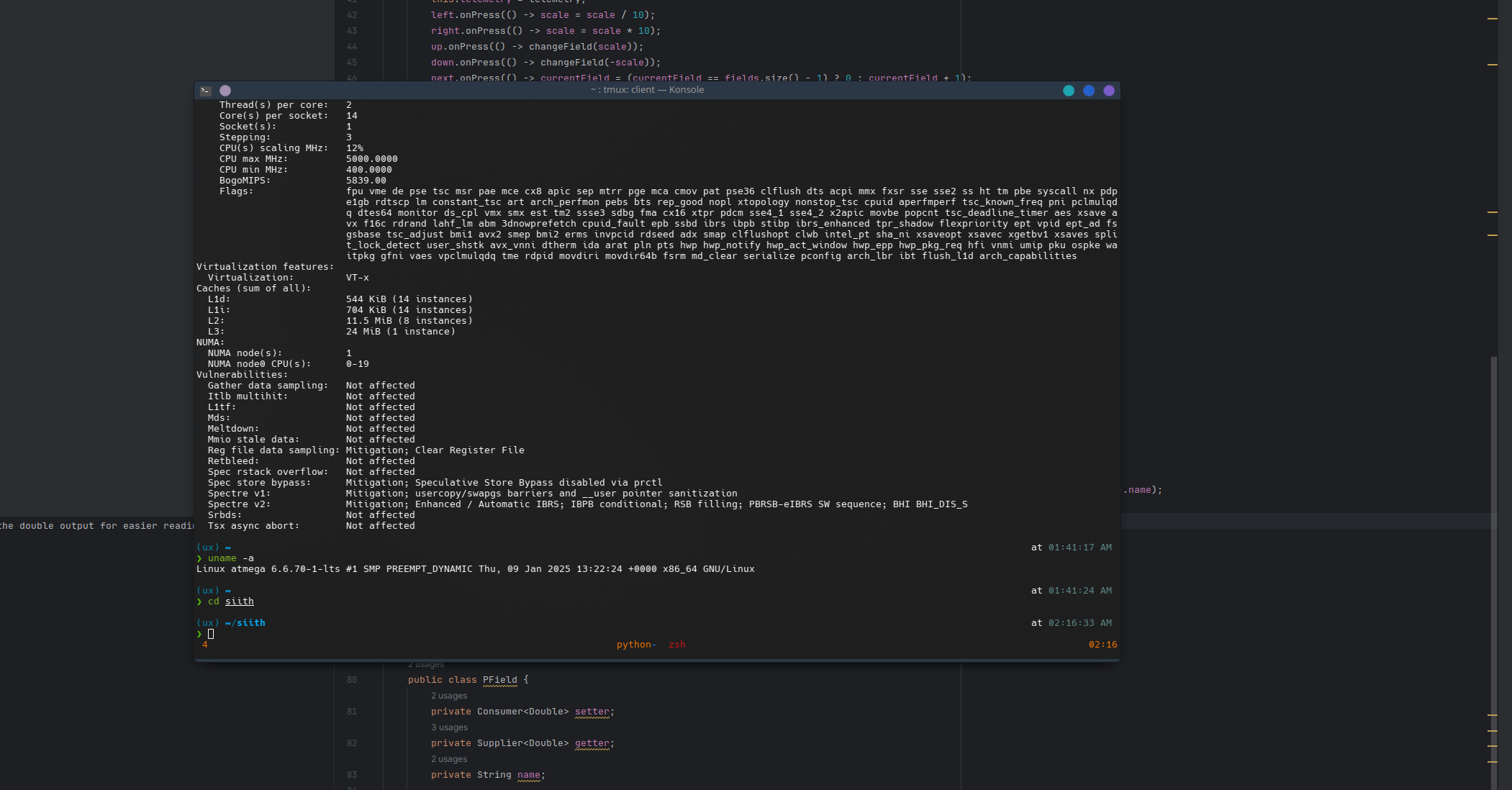
Task: Click the tmux session number 4
Action: tap(205, 645)
